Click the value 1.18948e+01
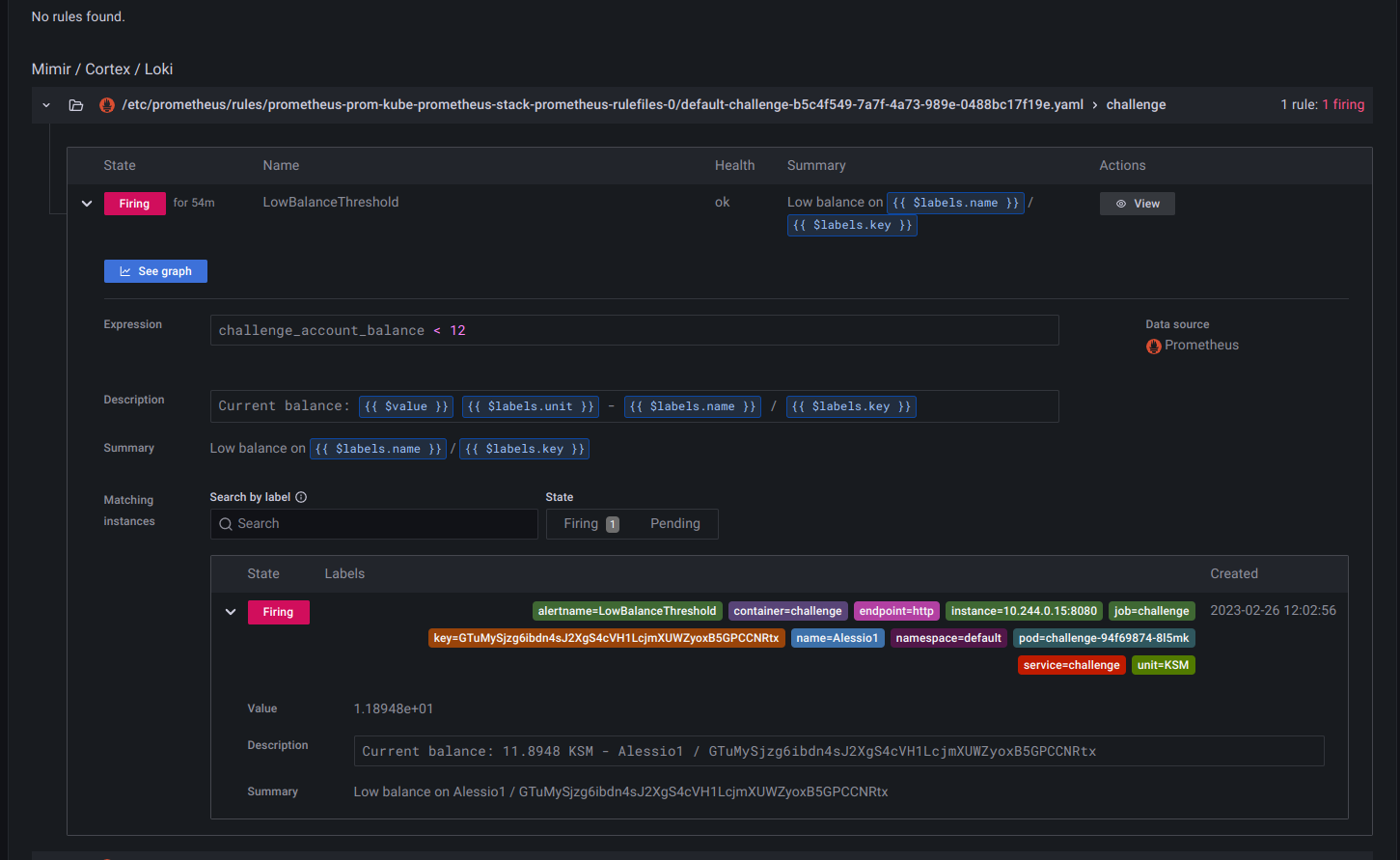 394,708
